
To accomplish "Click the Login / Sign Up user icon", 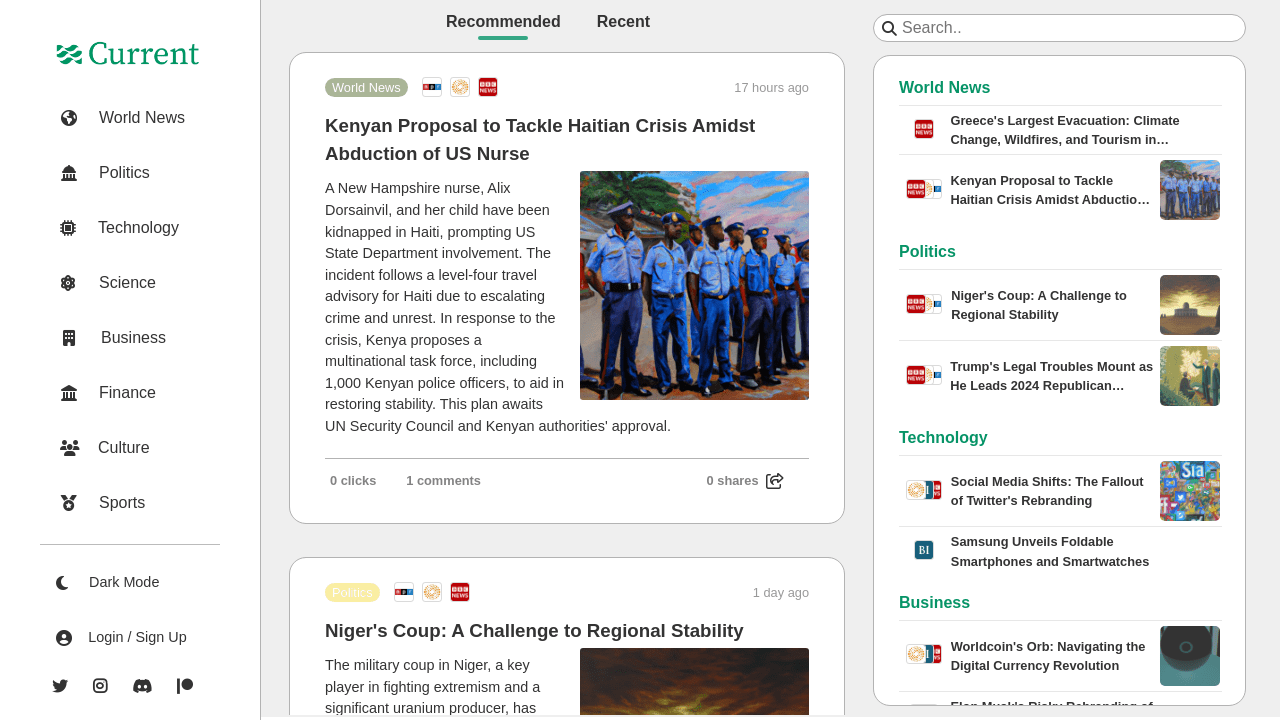I will coord(64,638).
